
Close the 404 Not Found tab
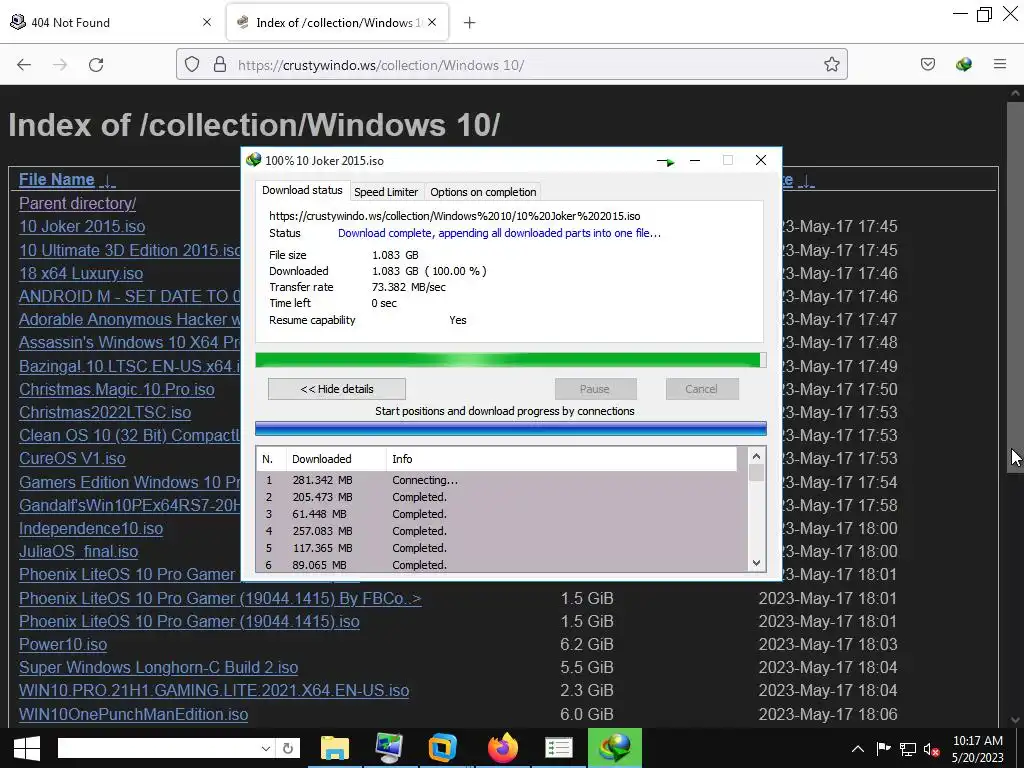tap(207, 22)
